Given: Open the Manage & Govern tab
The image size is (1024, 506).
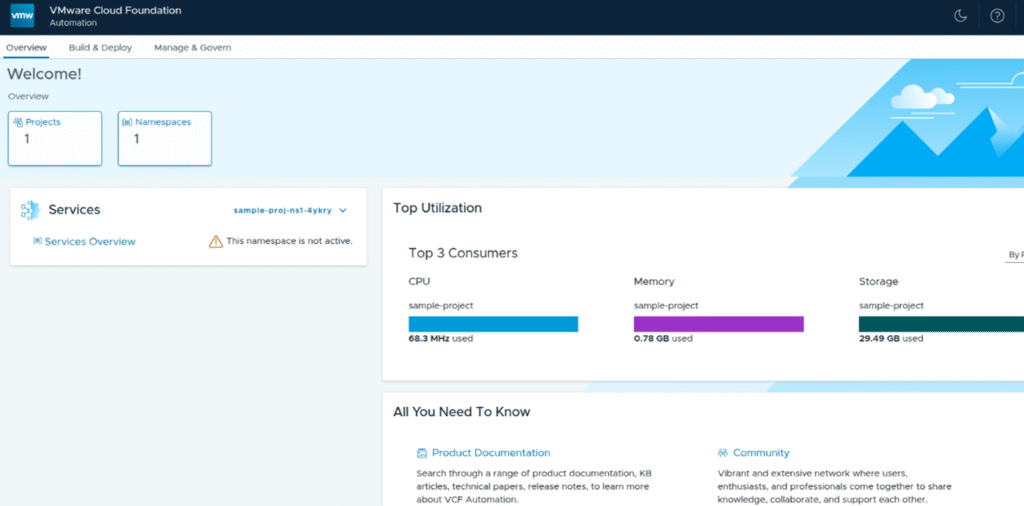Looking at the screenshot, I should [192, 47].
